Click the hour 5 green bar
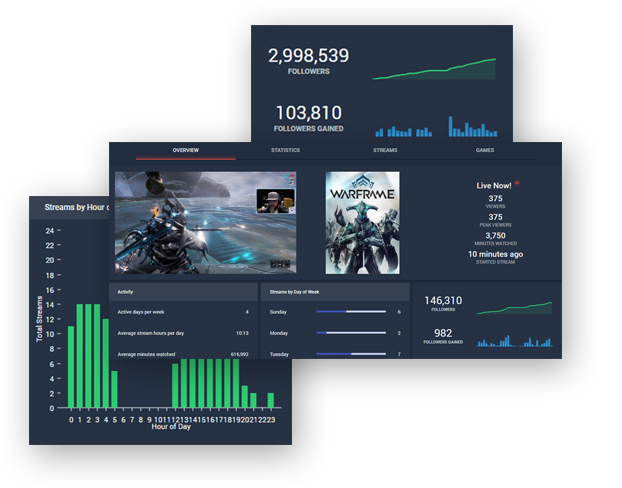This screenshot has width=622, height=488. tap(114, 389)
